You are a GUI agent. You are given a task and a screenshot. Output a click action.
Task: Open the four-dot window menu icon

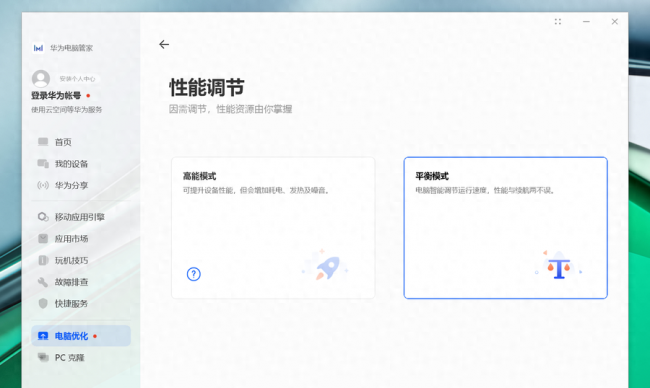coord(558,22)
